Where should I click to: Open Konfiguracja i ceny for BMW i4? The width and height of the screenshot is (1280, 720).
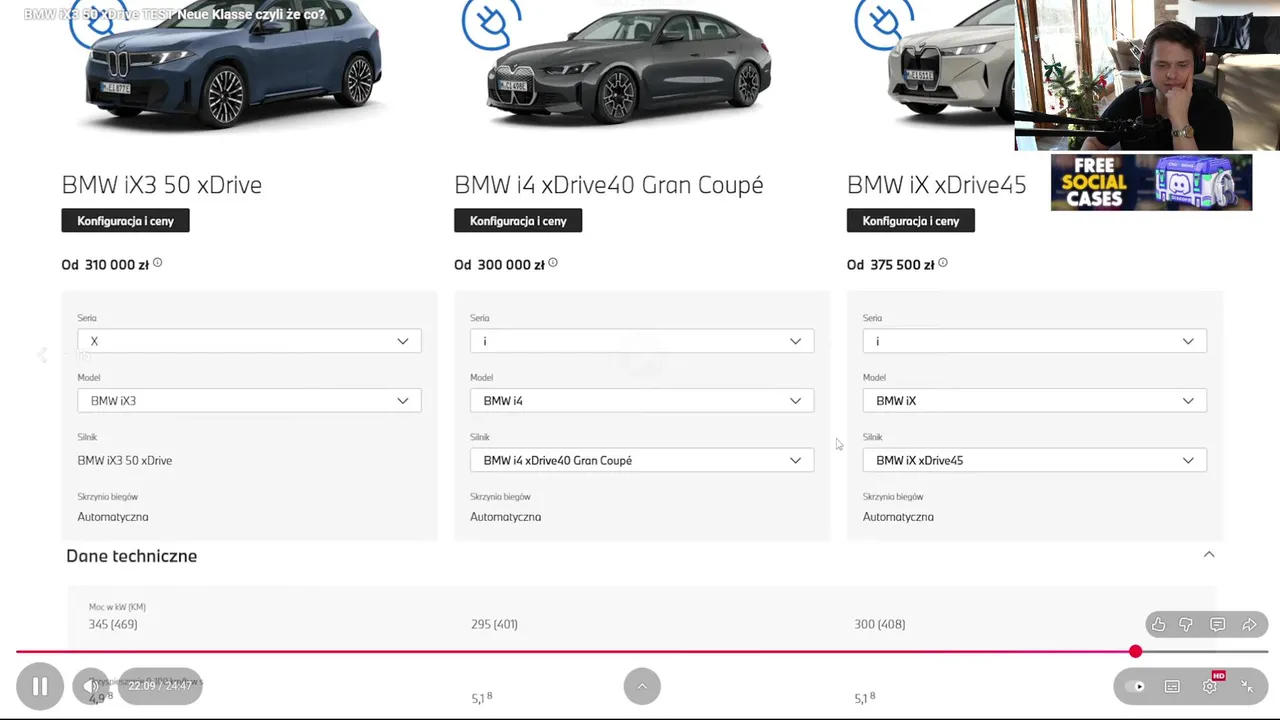[x=518, y=221]
